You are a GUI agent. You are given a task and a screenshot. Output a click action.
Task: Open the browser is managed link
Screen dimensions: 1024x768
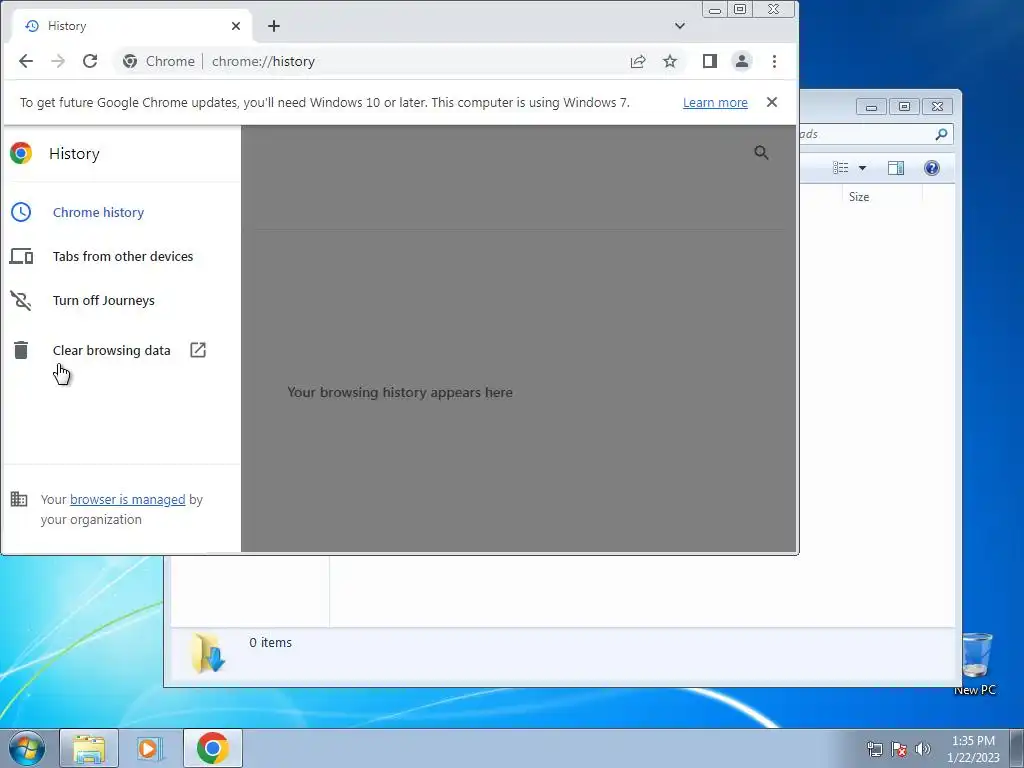tap(127, 500)
